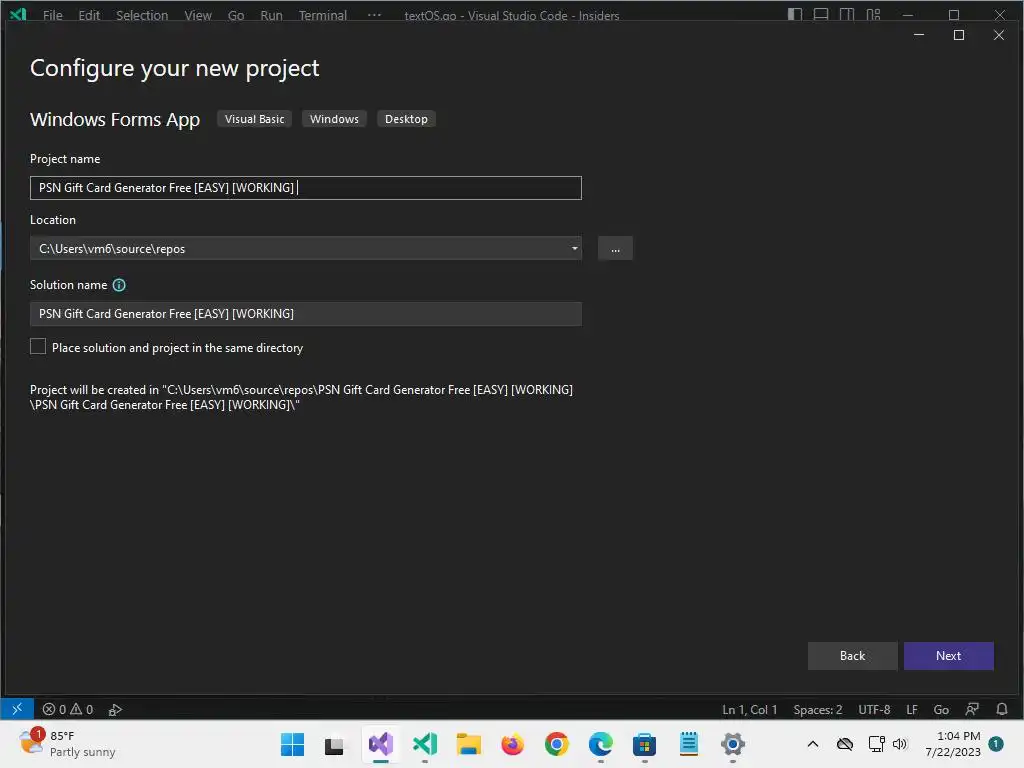Image resolution: width=1024 pixels, height=768 pixels.
Task: Show more menus via ellipsis
Action: point(374,15)
